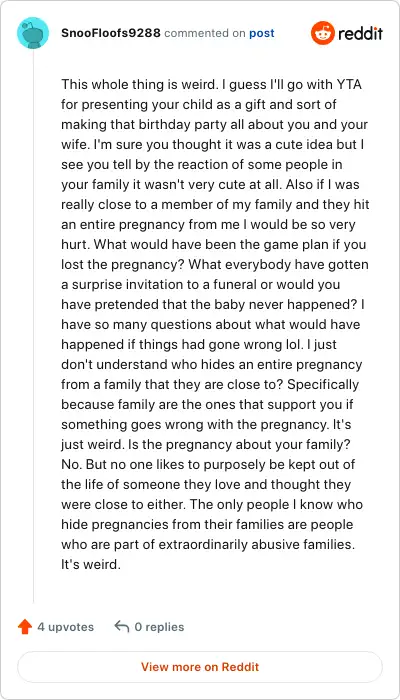The height and width of the screenshot is (700, 400).
Task: Click the 'View more on Reddit' button
Action: pyautogui.click(x=200, y=667)
